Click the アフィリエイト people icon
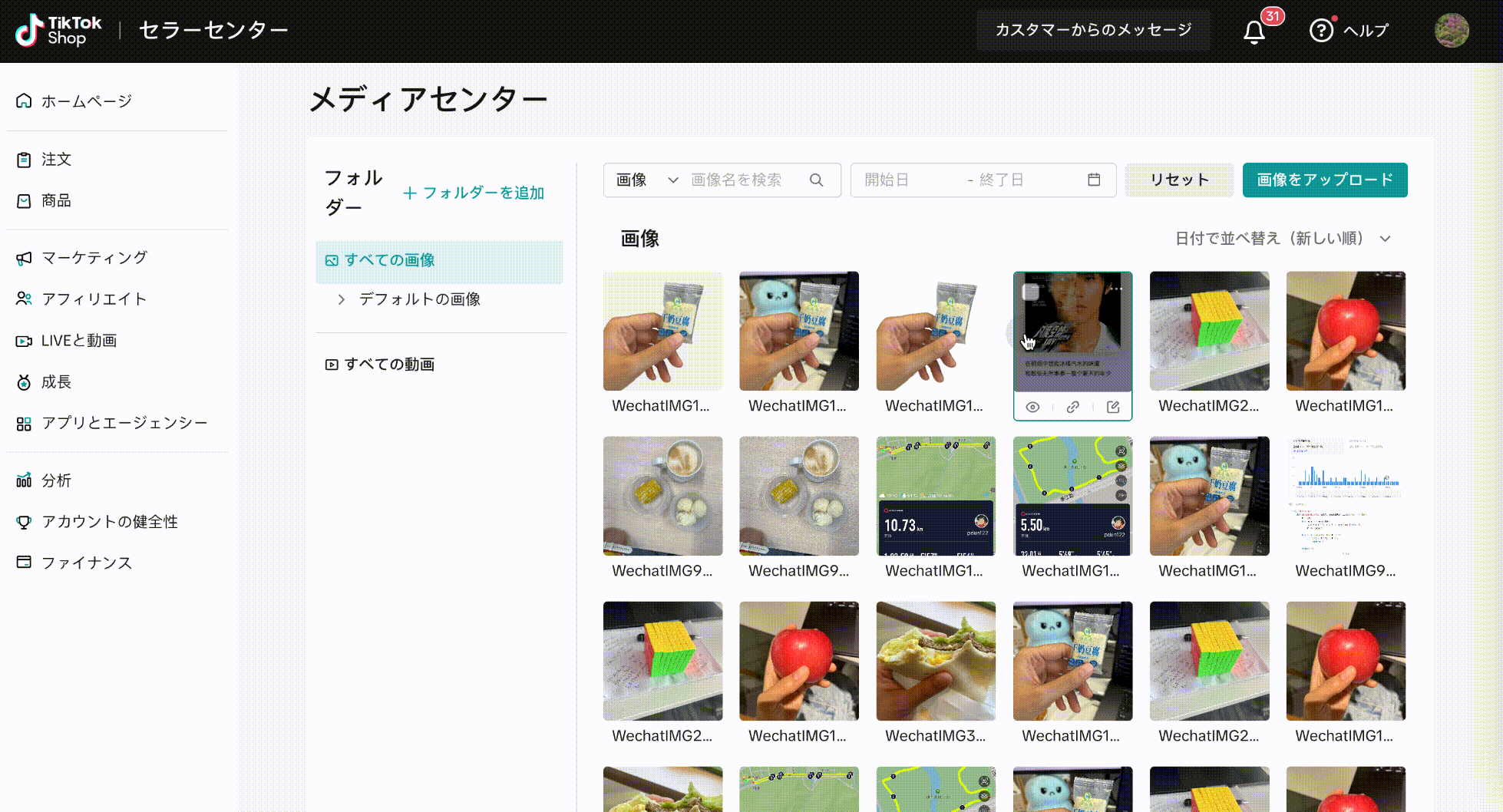Image resolution: width=1503 pixels, height=812 pixels. click(24, 299)
